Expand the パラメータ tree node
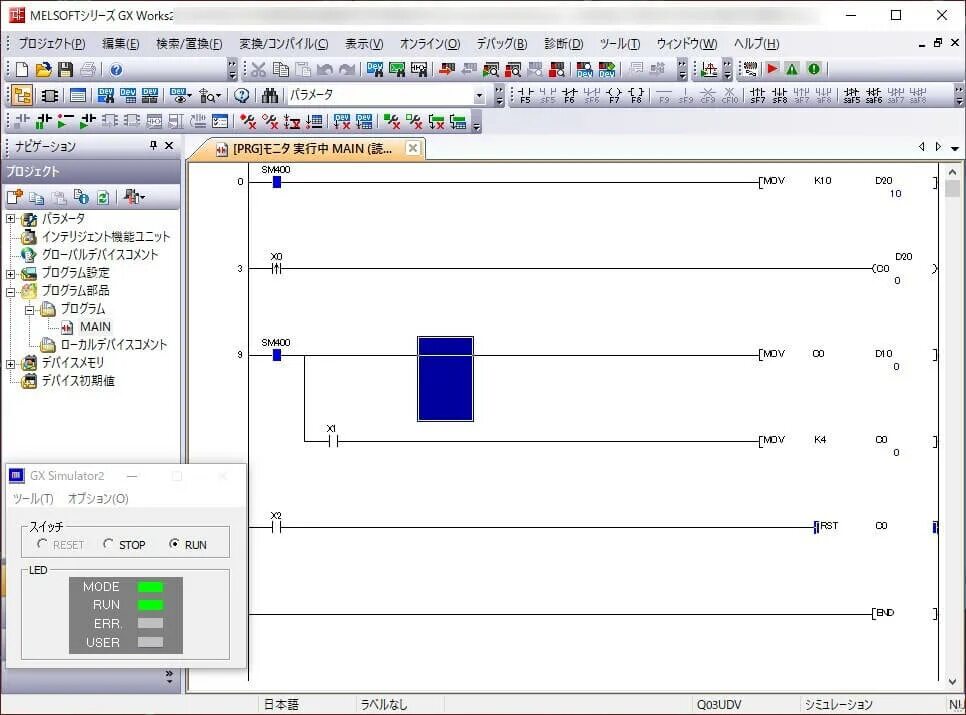Viewport: 966px width, 715px height. click(10, 219)
